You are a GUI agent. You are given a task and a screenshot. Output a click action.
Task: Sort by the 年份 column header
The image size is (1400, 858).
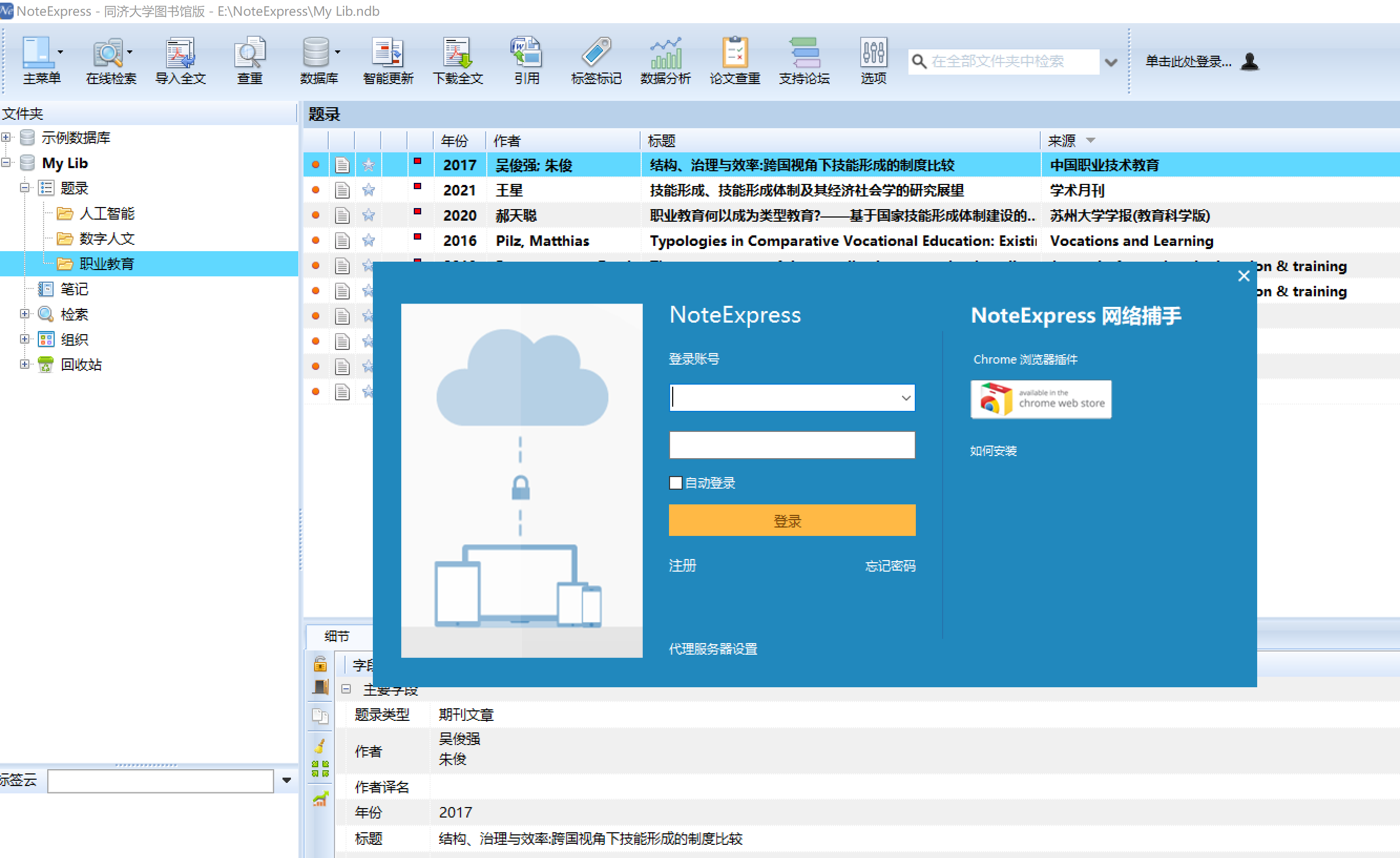455,140
